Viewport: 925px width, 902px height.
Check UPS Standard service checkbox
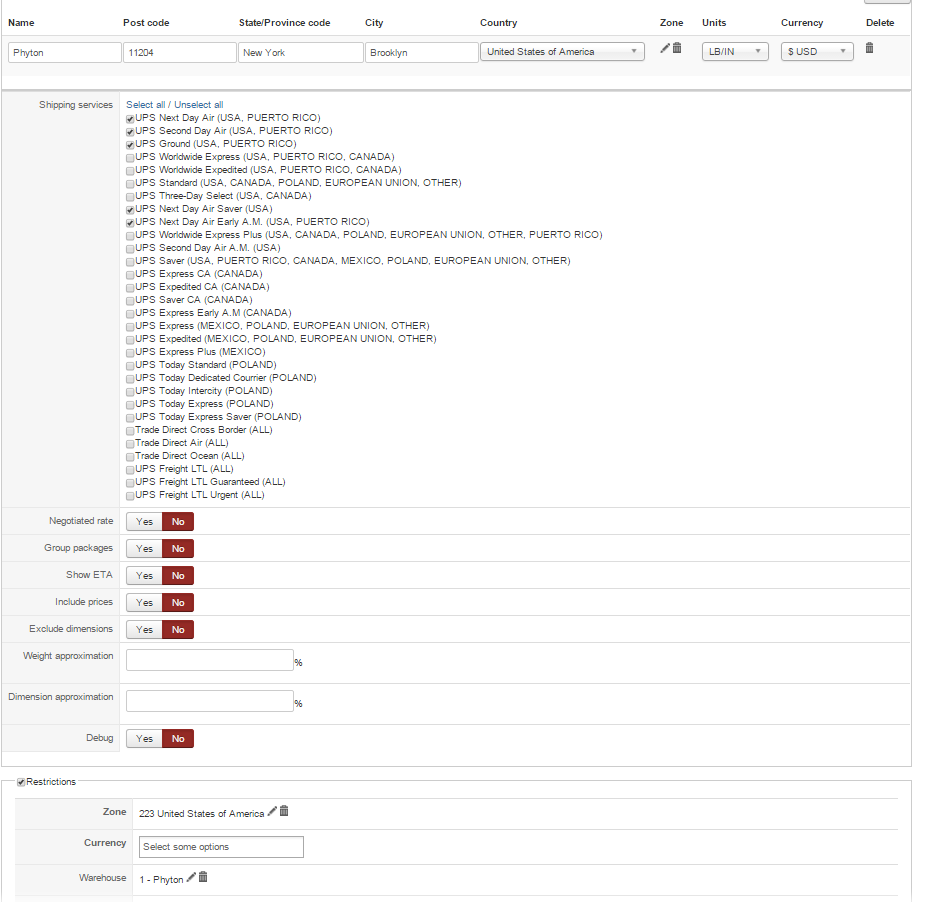click(130, 184)
